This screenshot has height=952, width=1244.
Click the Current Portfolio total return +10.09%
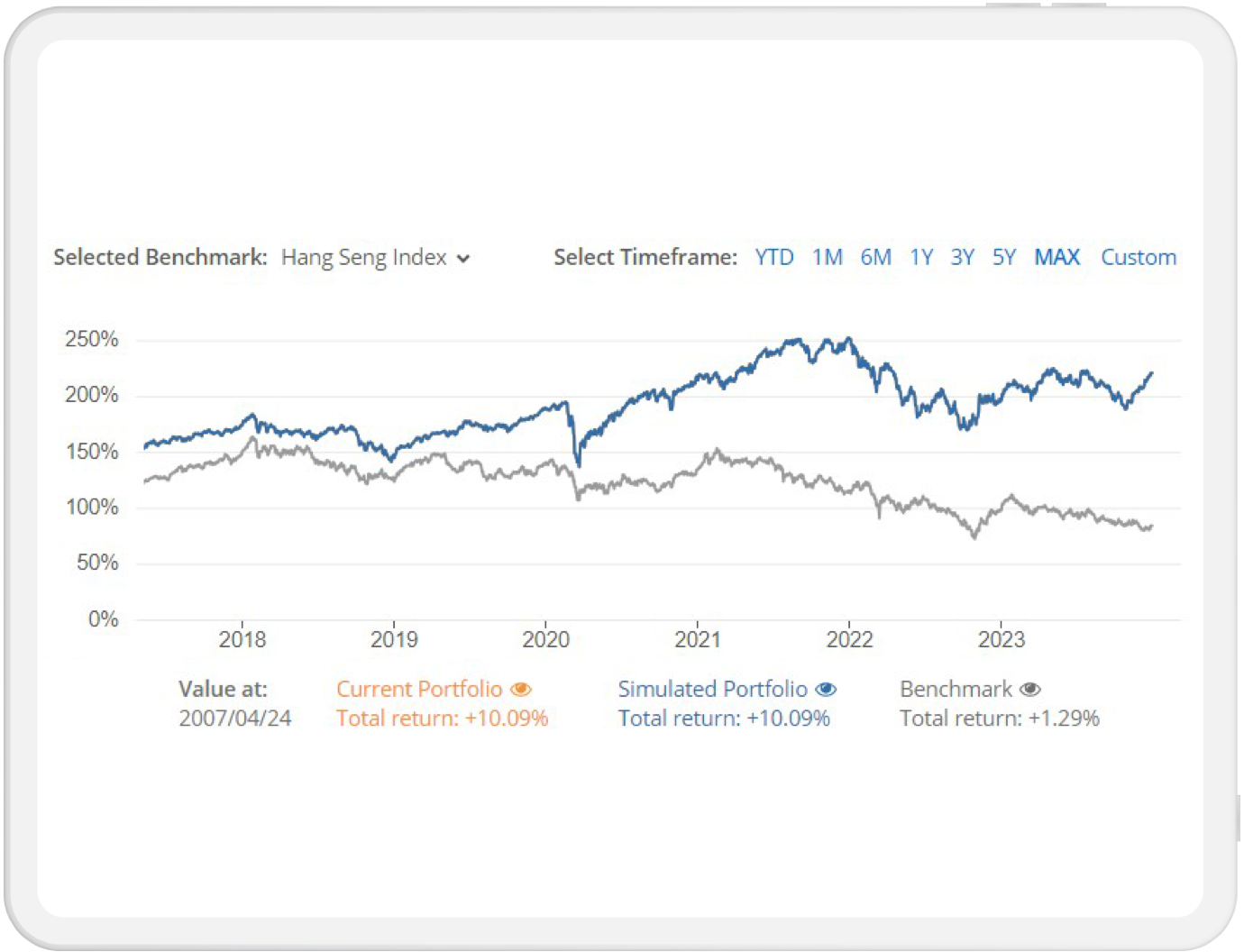point(443,719)
